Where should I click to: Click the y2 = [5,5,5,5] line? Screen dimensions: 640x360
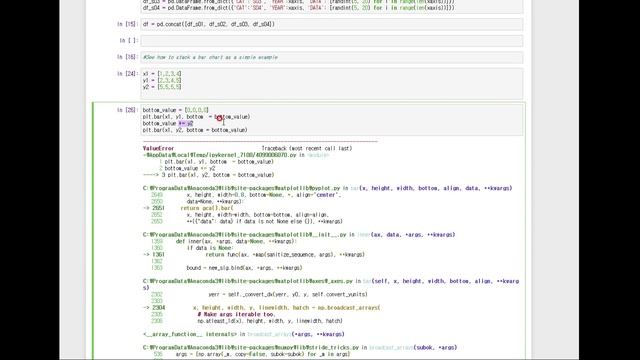(x=162, y=87)
